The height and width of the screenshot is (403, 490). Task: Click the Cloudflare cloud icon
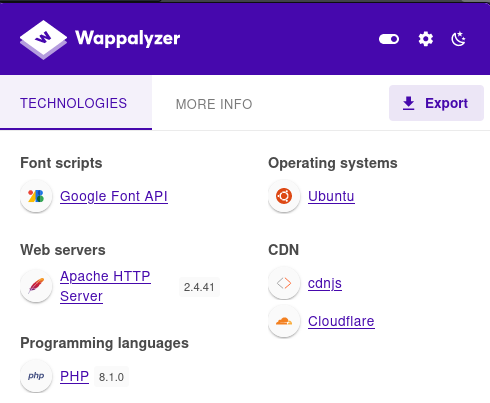tap(284, 321)
